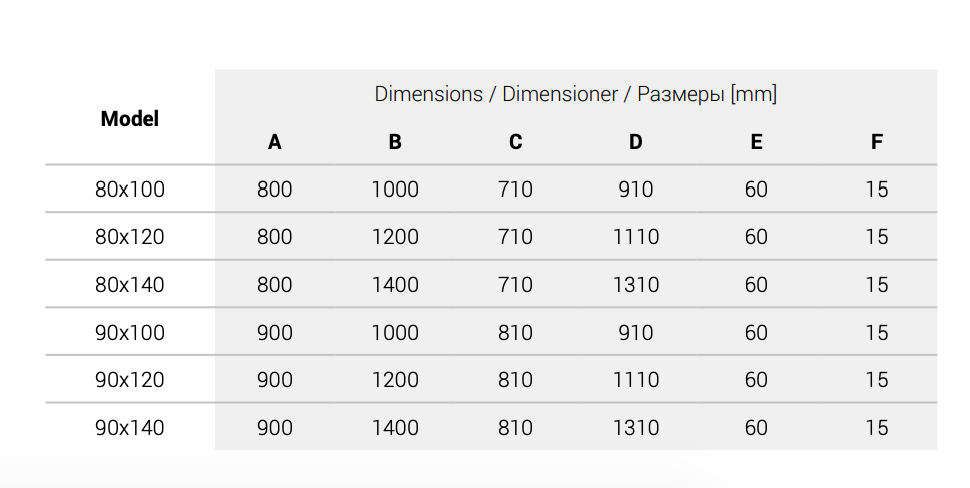Click the Model column header
970x488 pixels.
(130, 118)
